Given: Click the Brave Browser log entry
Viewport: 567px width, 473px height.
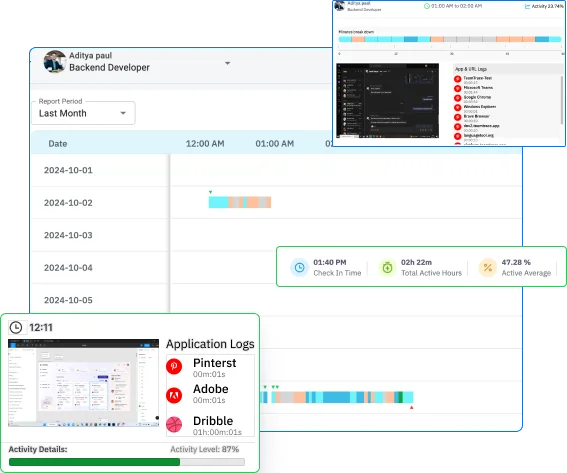Looking at the screenshot, I should (x=476, y=116).
